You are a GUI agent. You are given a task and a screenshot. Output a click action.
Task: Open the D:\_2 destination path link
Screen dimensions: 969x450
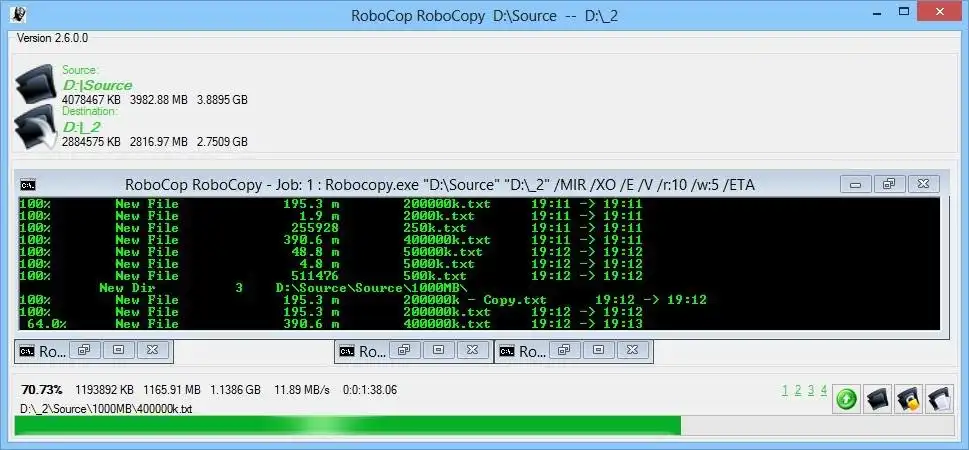81,127
